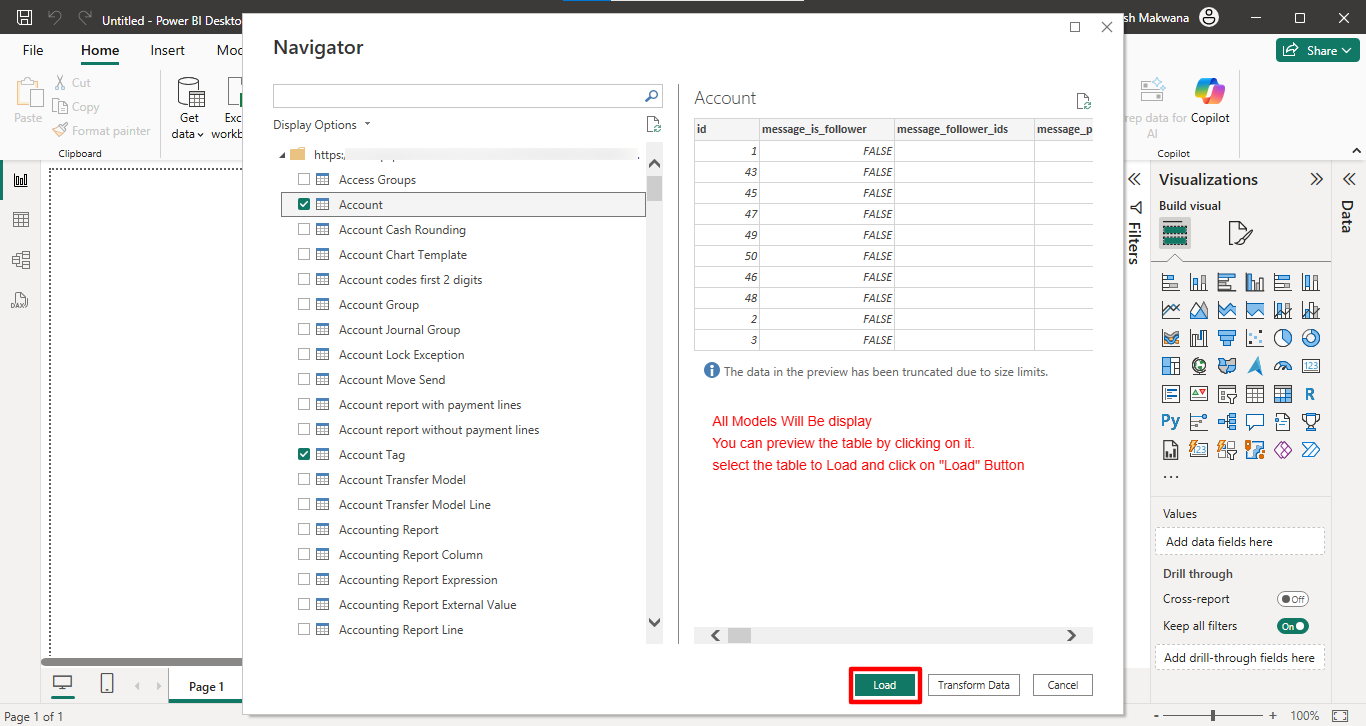Viewport: 1366px width, 726px height.
Task: Select the decomposition tree visual
Action: point(1227,422)
